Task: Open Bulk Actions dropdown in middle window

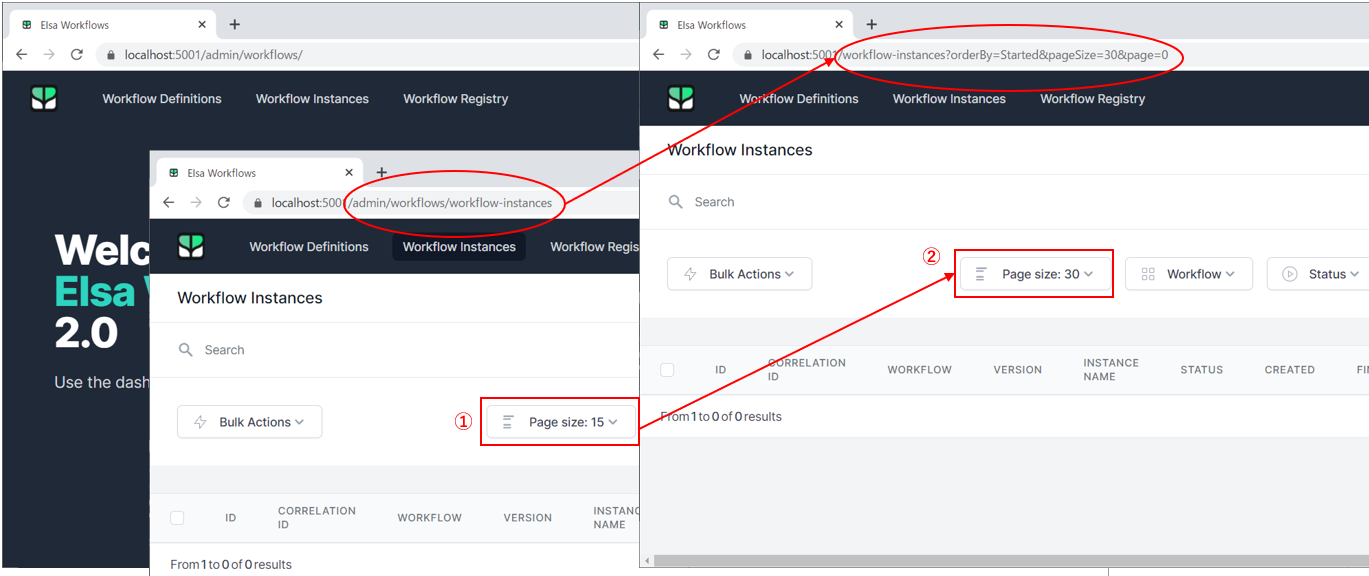Action: click(x=250, y=422)
